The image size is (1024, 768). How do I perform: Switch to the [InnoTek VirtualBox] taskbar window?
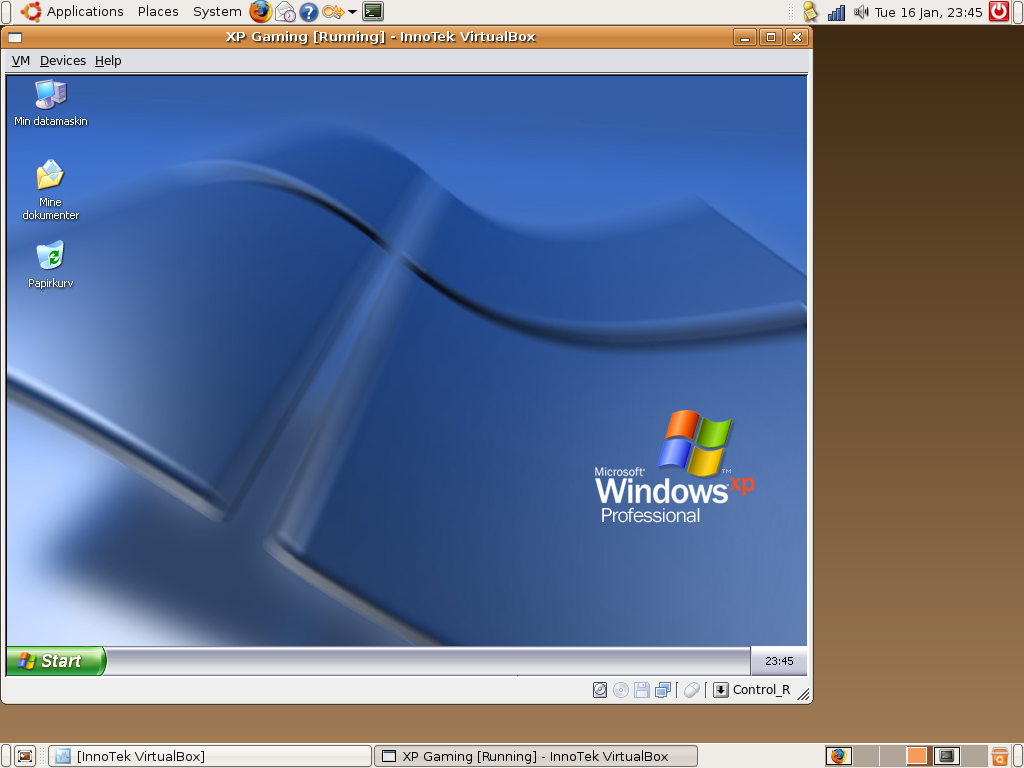click(x=210, y=756)
